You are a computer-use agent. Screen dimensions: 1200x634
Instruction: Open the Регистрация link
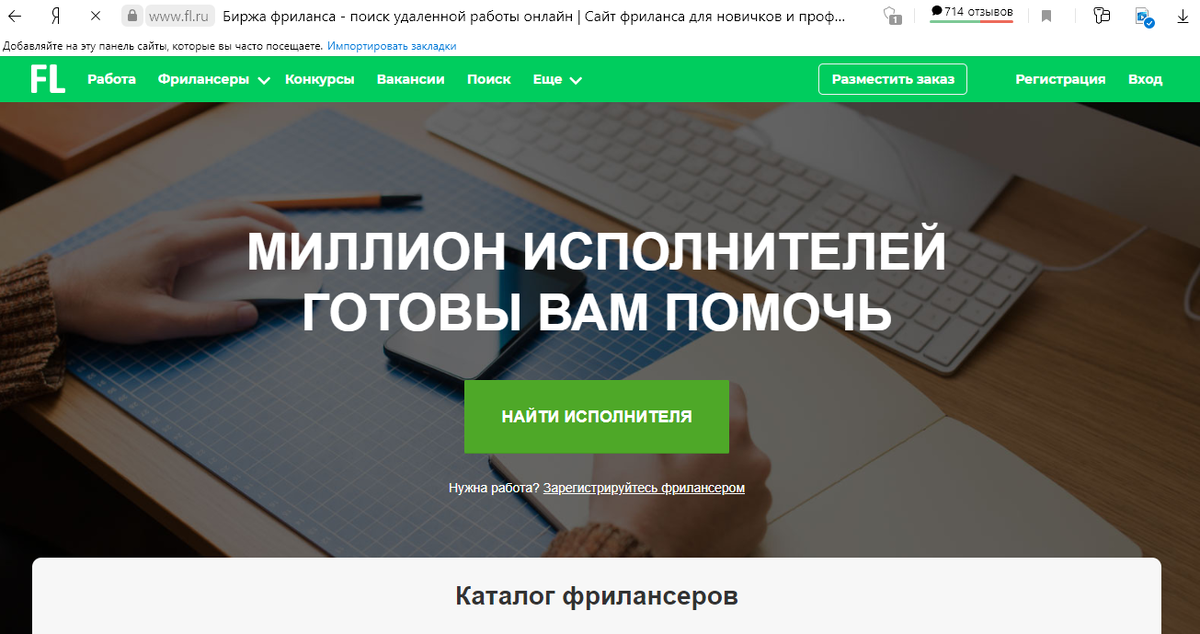point(1060,79)
